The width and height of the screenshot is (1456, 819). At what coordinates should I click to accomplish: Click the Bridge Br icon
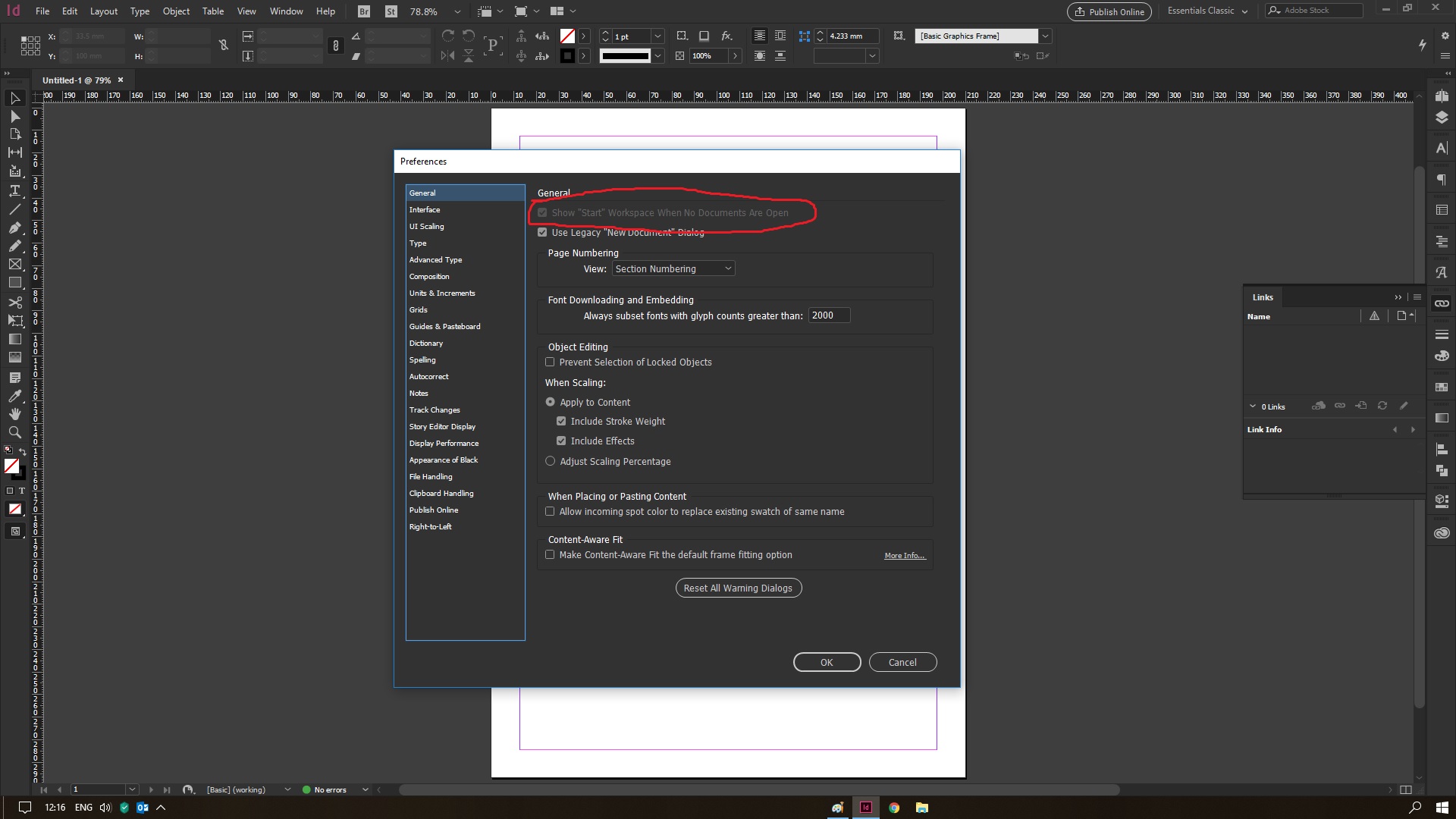click(x=364, y=11)
